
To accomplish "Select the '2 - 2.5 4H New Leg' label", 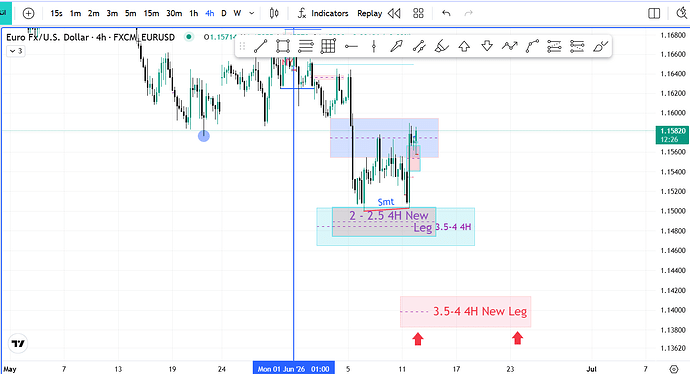I will tap(389, 221).
